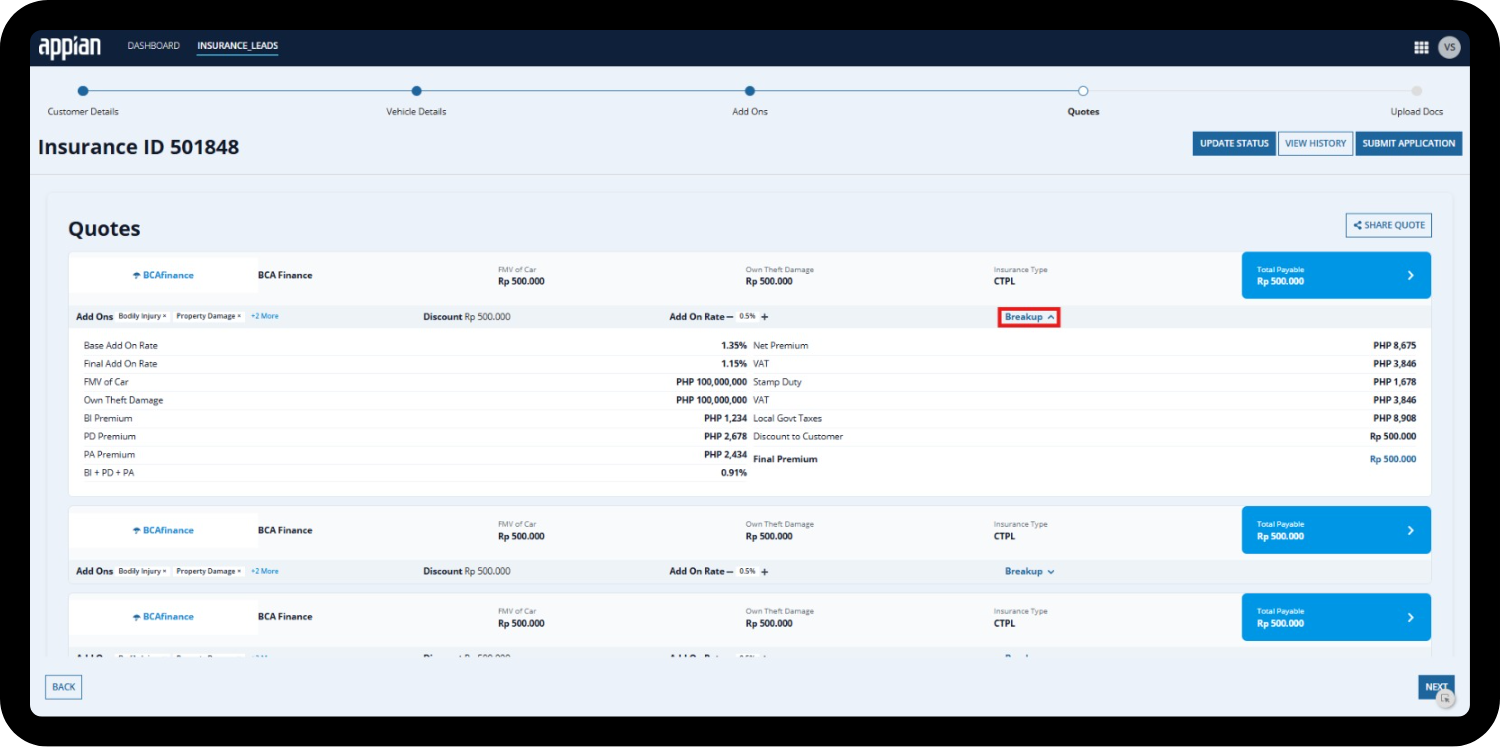
Task: Click the NEXT button
Action: [x=1436, y=687]
